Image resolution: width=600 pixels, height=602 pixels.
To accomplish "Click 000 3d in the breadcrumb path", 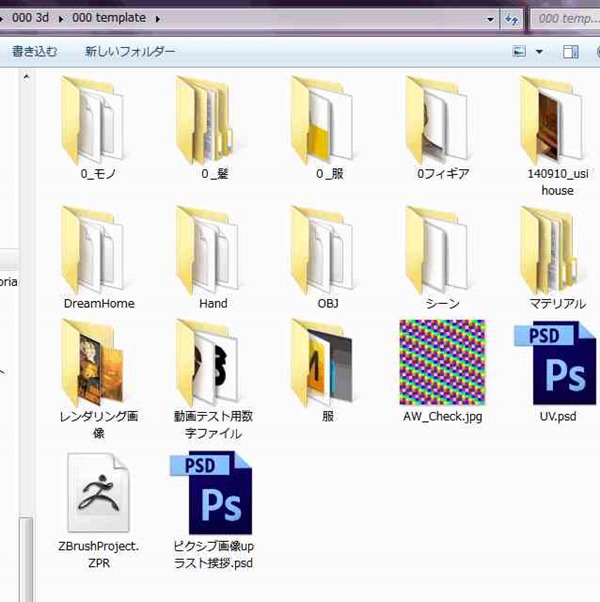I will pyautogui.click(x=30, y=19).
